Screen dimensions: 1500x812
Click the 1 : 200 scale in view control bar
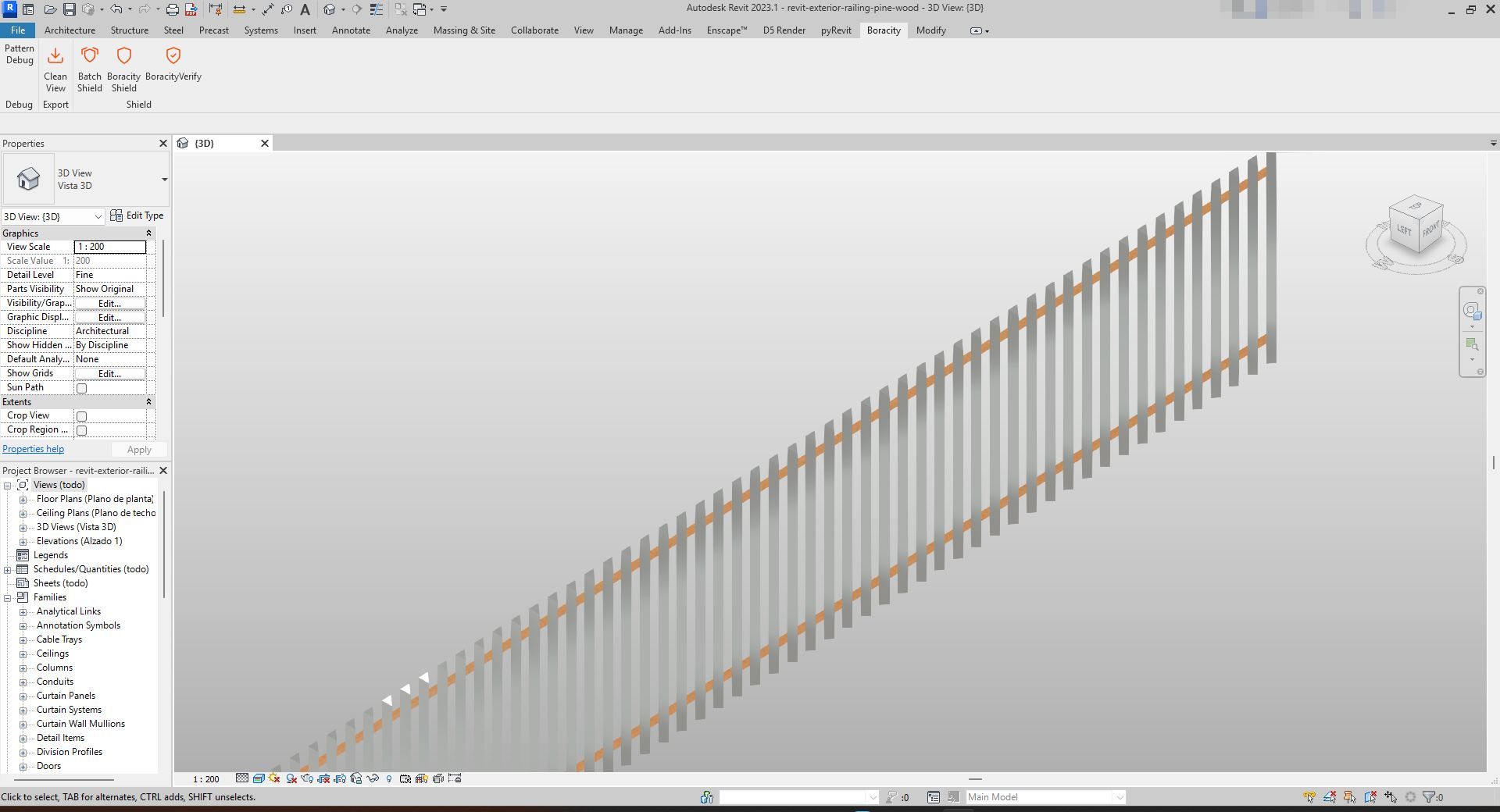click(206, 779)
